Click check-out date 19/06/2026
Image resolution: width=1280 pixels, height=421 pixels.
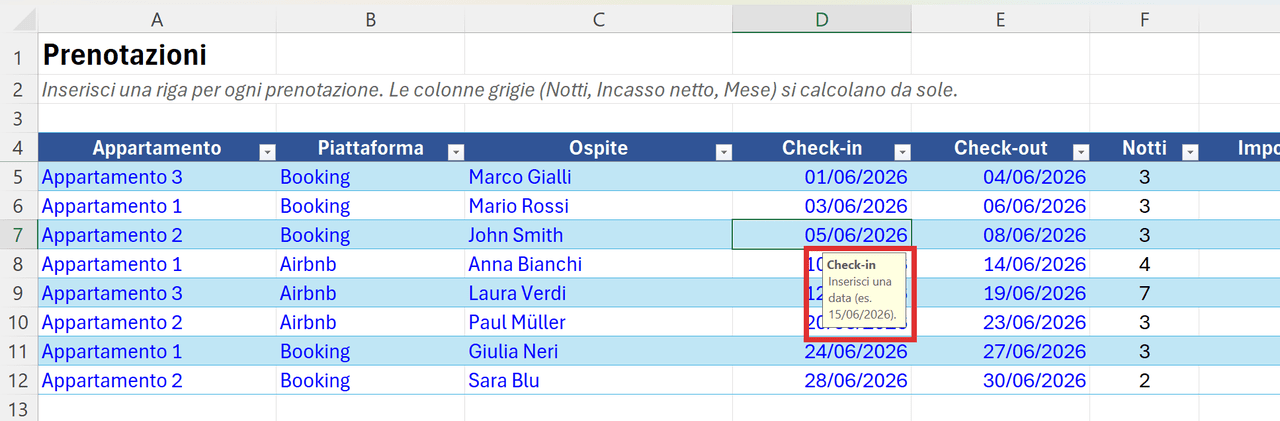[1000, 293]
